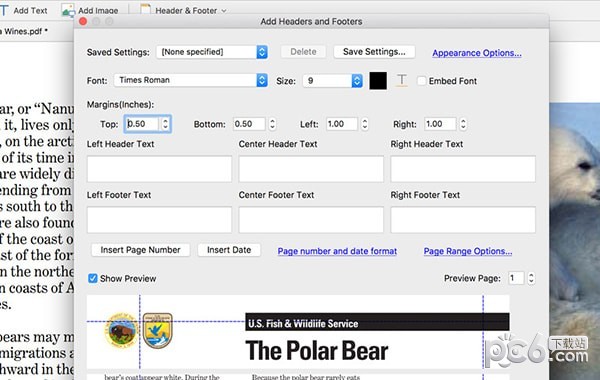
Task: Enable the Embed Font checkbox
Action: click(421, 81)
